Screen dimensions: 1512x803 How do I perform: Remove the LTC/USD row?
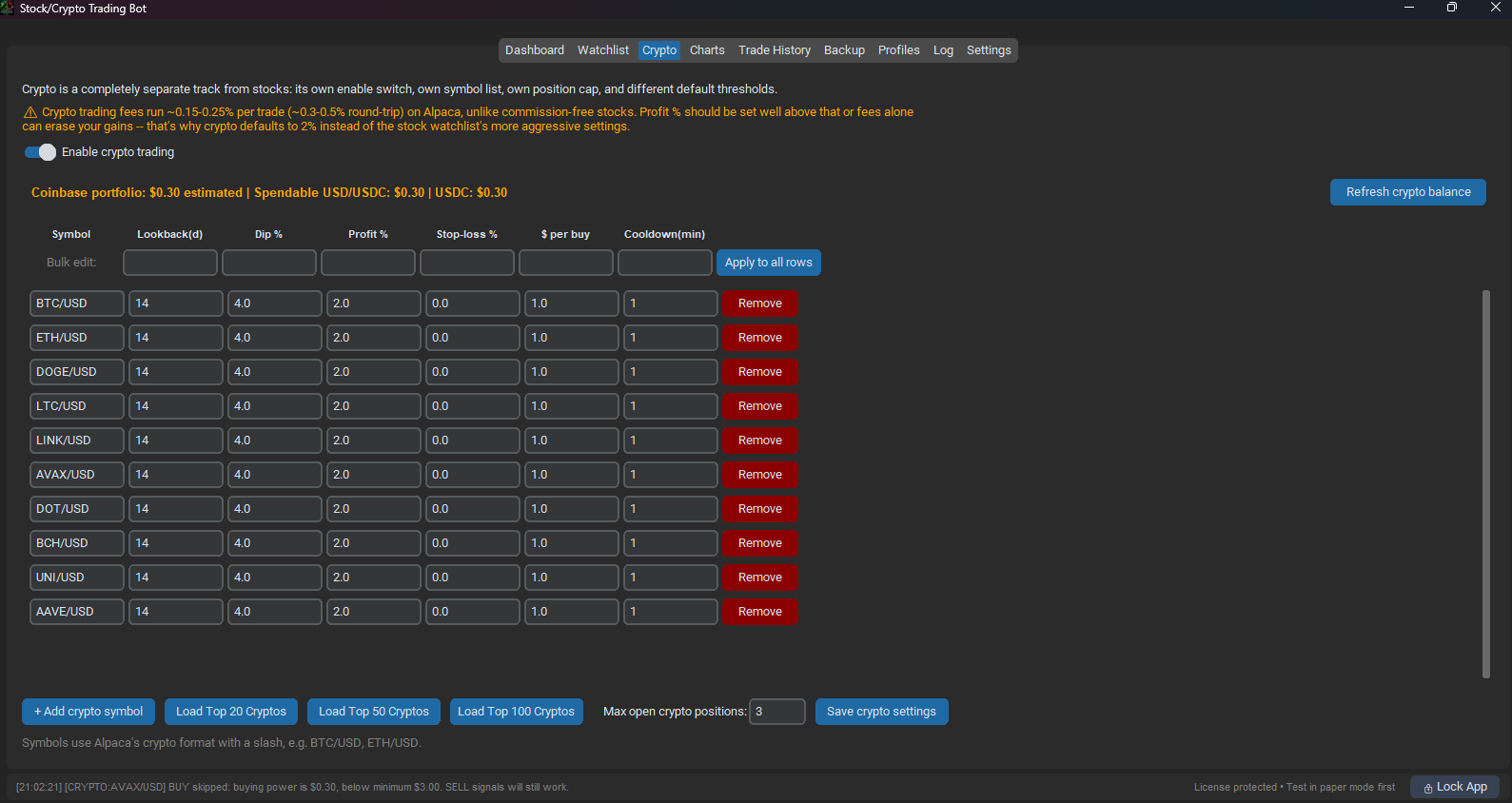[760, 406]
